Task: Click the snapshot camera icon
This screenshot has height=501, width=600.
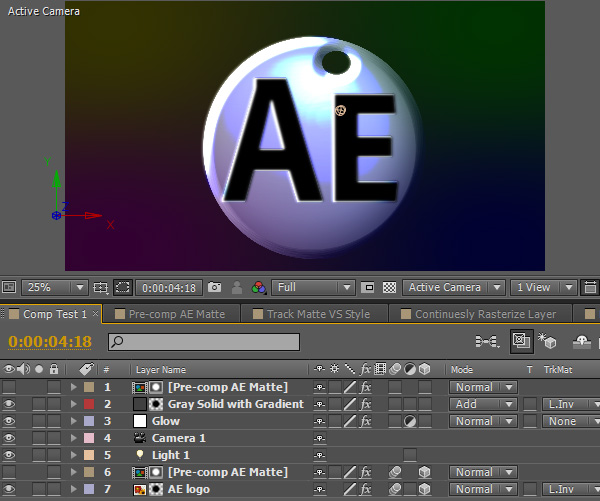Action: point(214,288)
